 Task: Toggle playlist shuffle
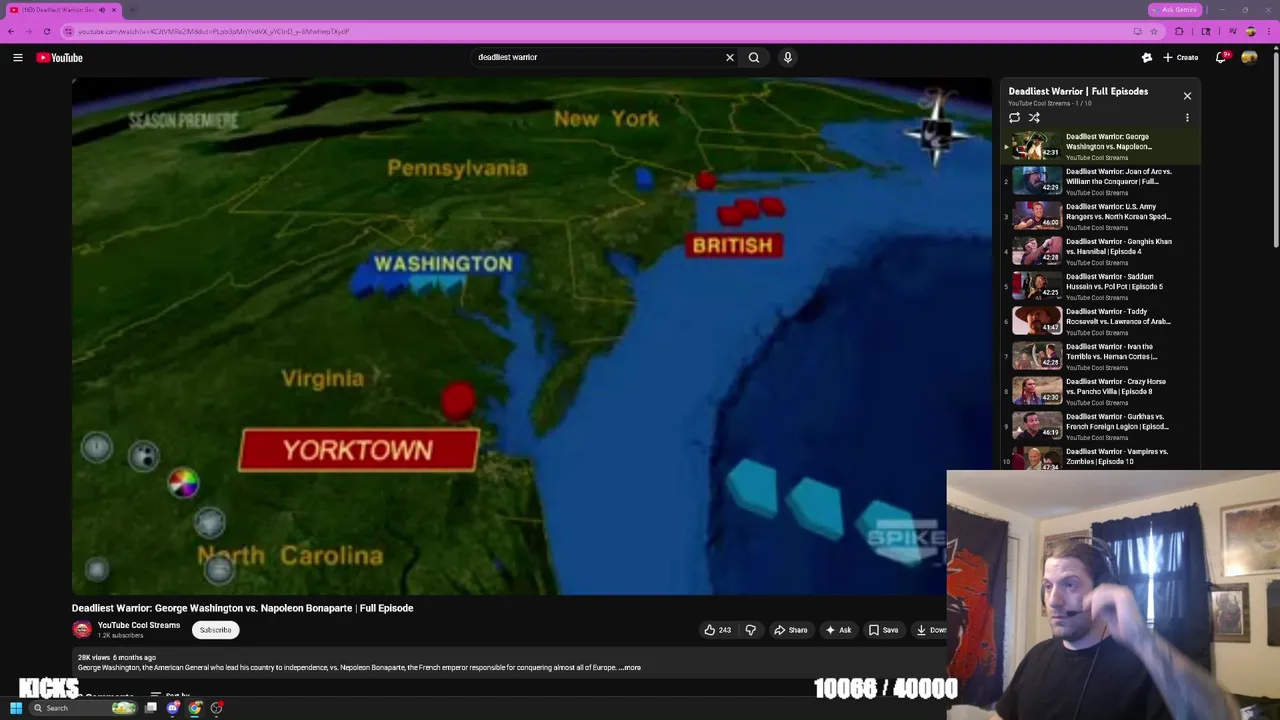[x=1034, y=118]
